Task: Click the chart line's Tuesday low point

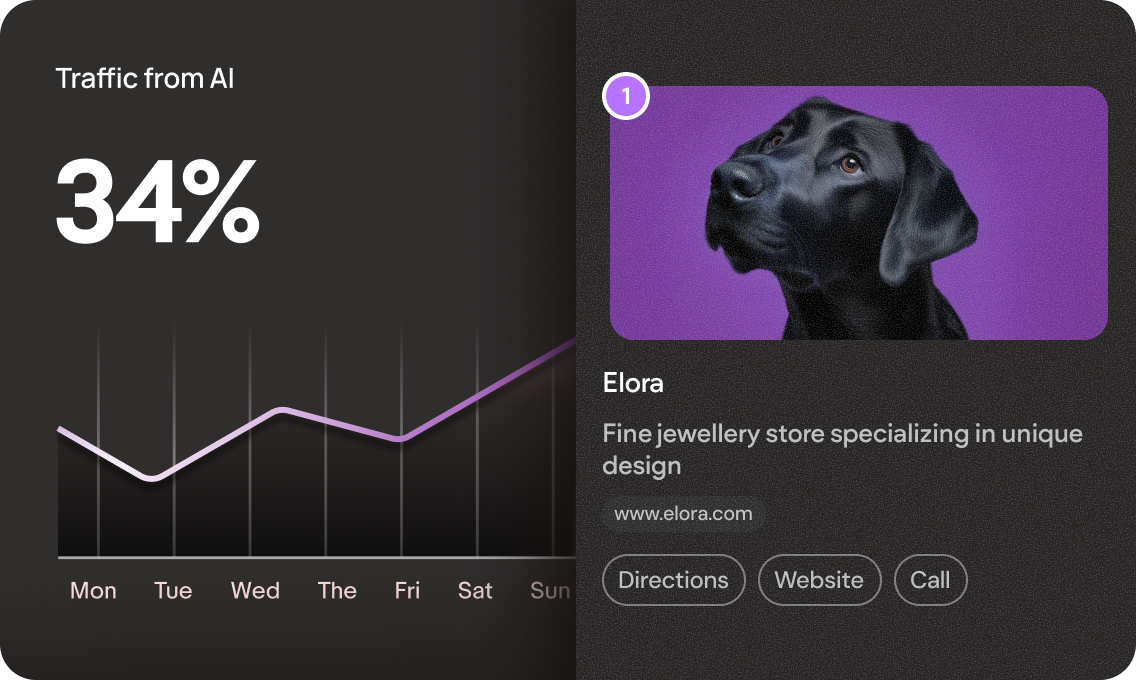Action: pos(152,478)
